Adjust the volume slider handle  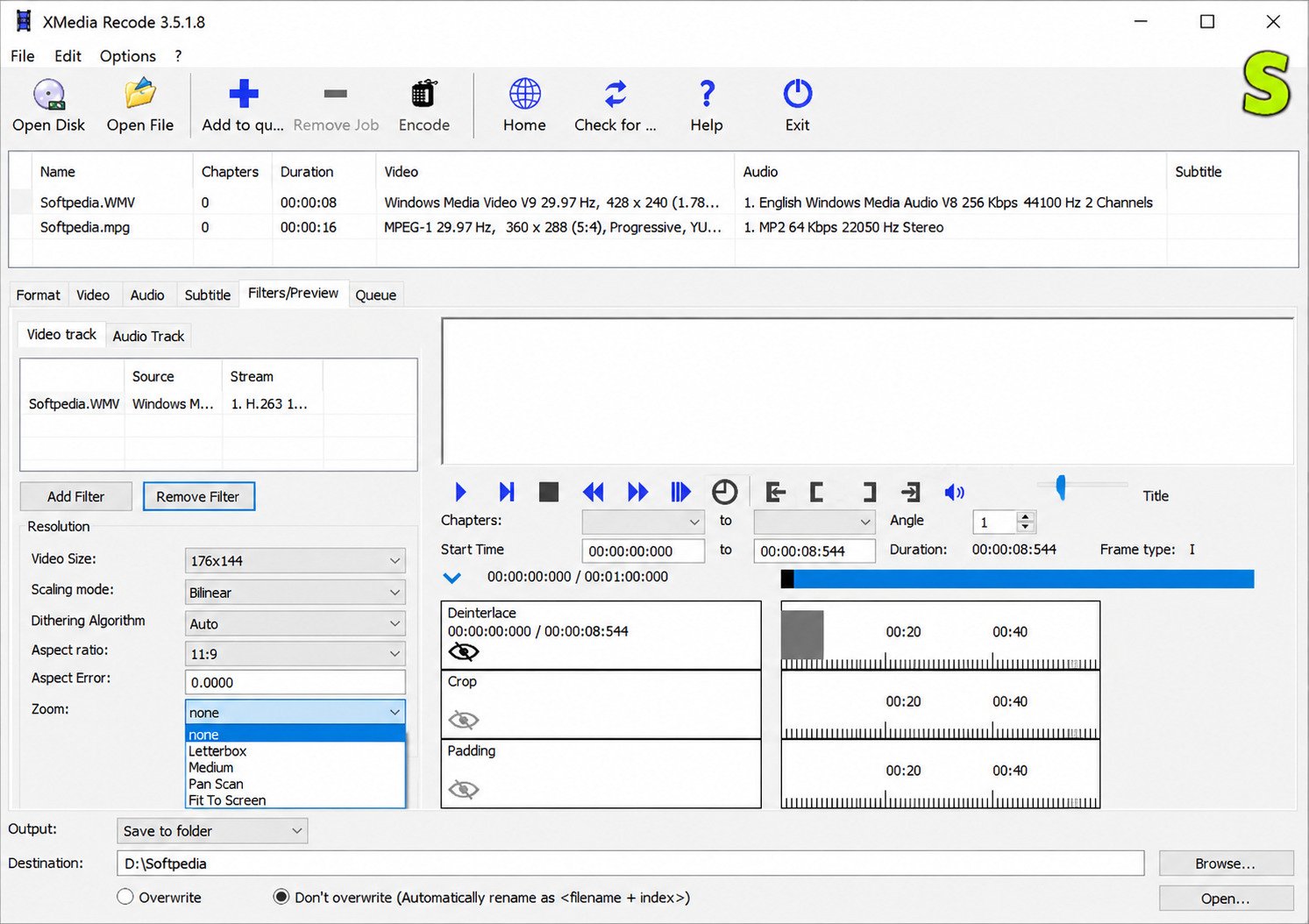coord(1061,487)
